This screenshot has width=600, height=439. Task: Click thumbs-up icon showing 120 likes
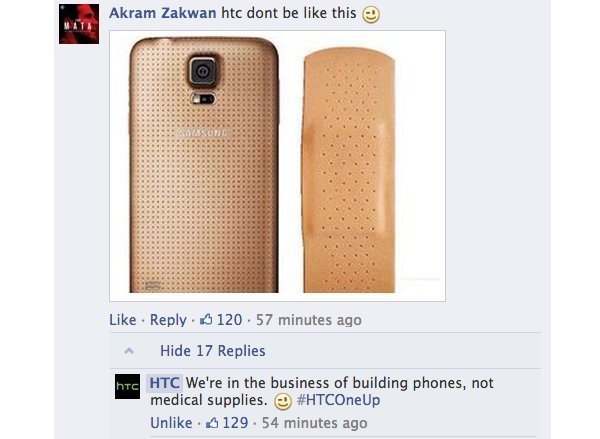pyautogui.click(x=206, y=320)
